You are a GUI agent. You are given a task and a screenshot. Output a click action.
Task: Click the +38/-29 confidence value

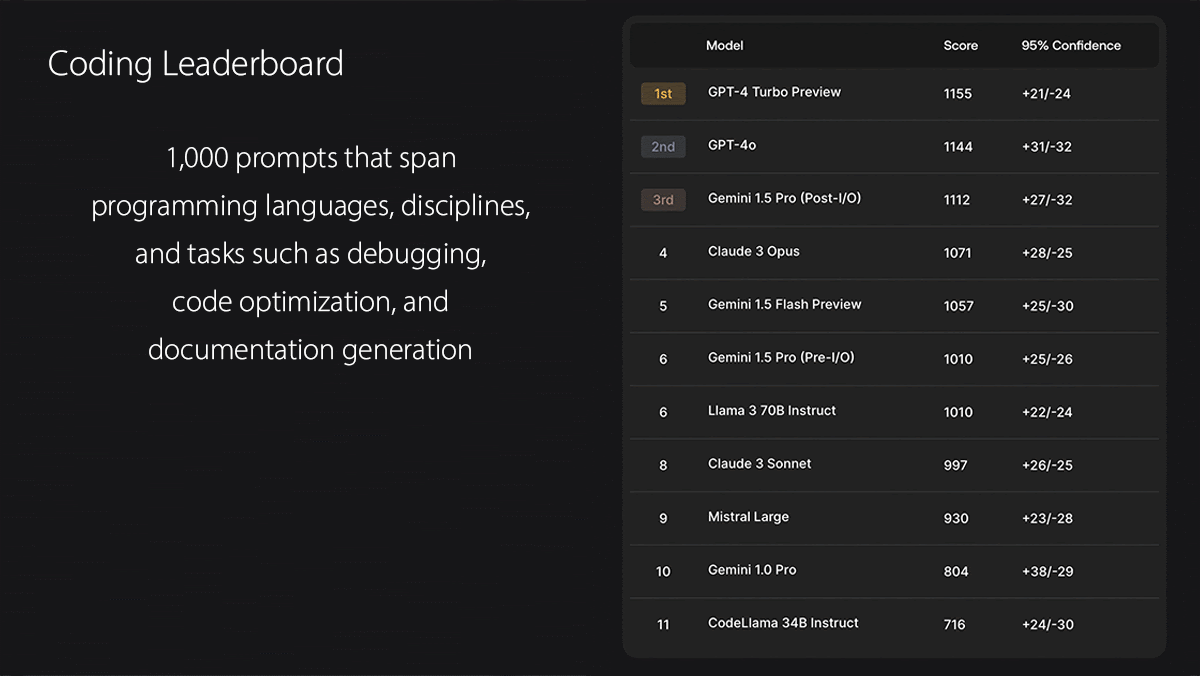[x=1047, y=571]
